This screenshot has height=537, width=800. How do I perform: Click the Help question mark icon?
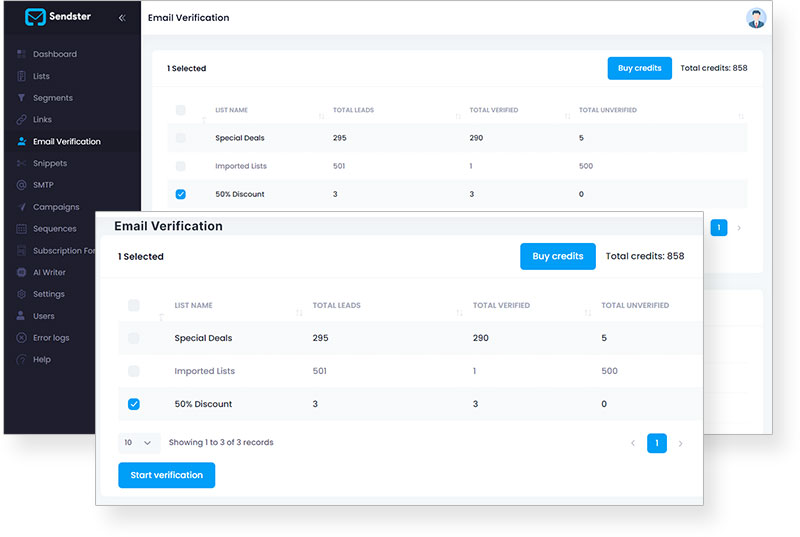click(x=21, y=360)
